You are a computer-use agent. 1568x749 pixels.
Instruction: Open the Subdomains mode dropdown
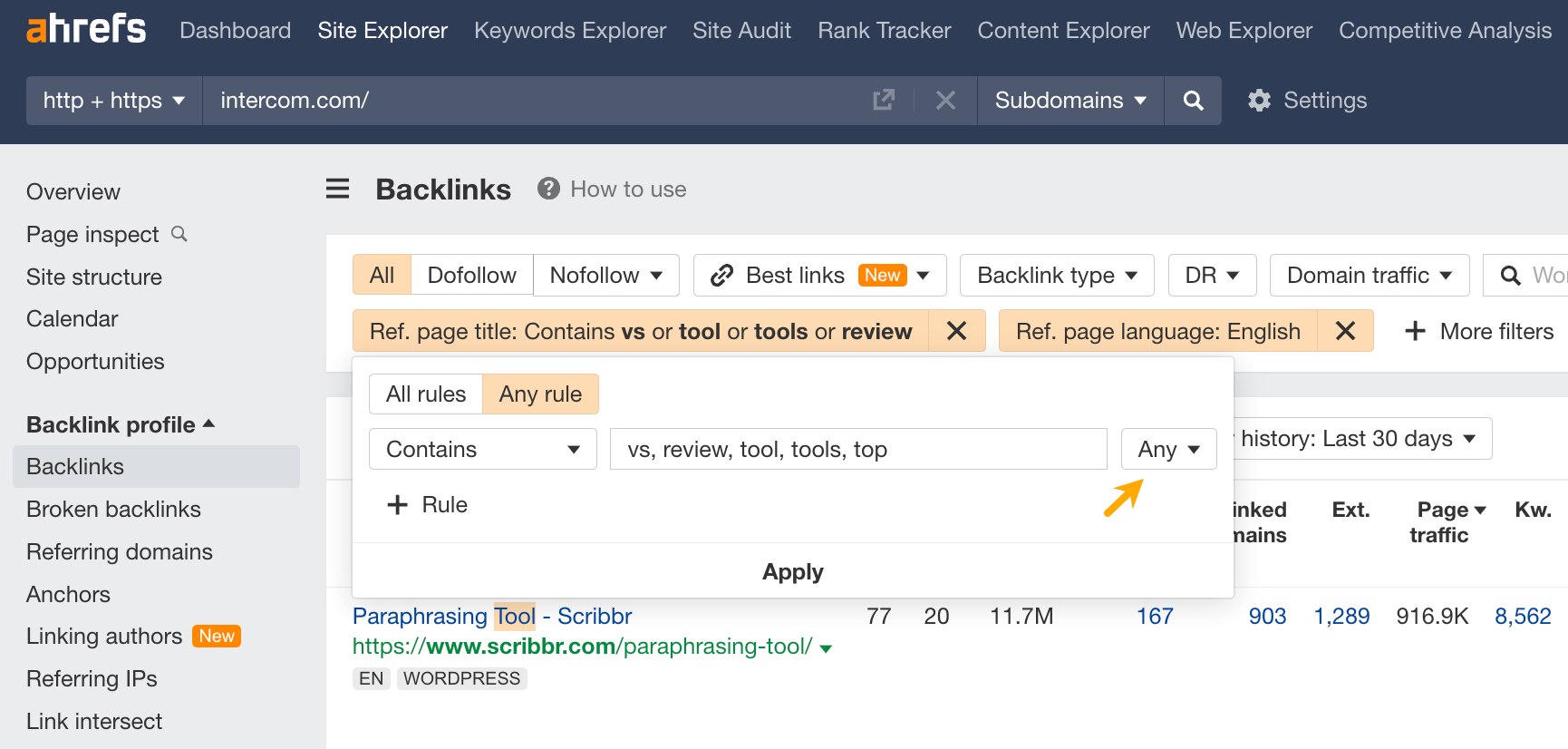[x=1070, y=100]
